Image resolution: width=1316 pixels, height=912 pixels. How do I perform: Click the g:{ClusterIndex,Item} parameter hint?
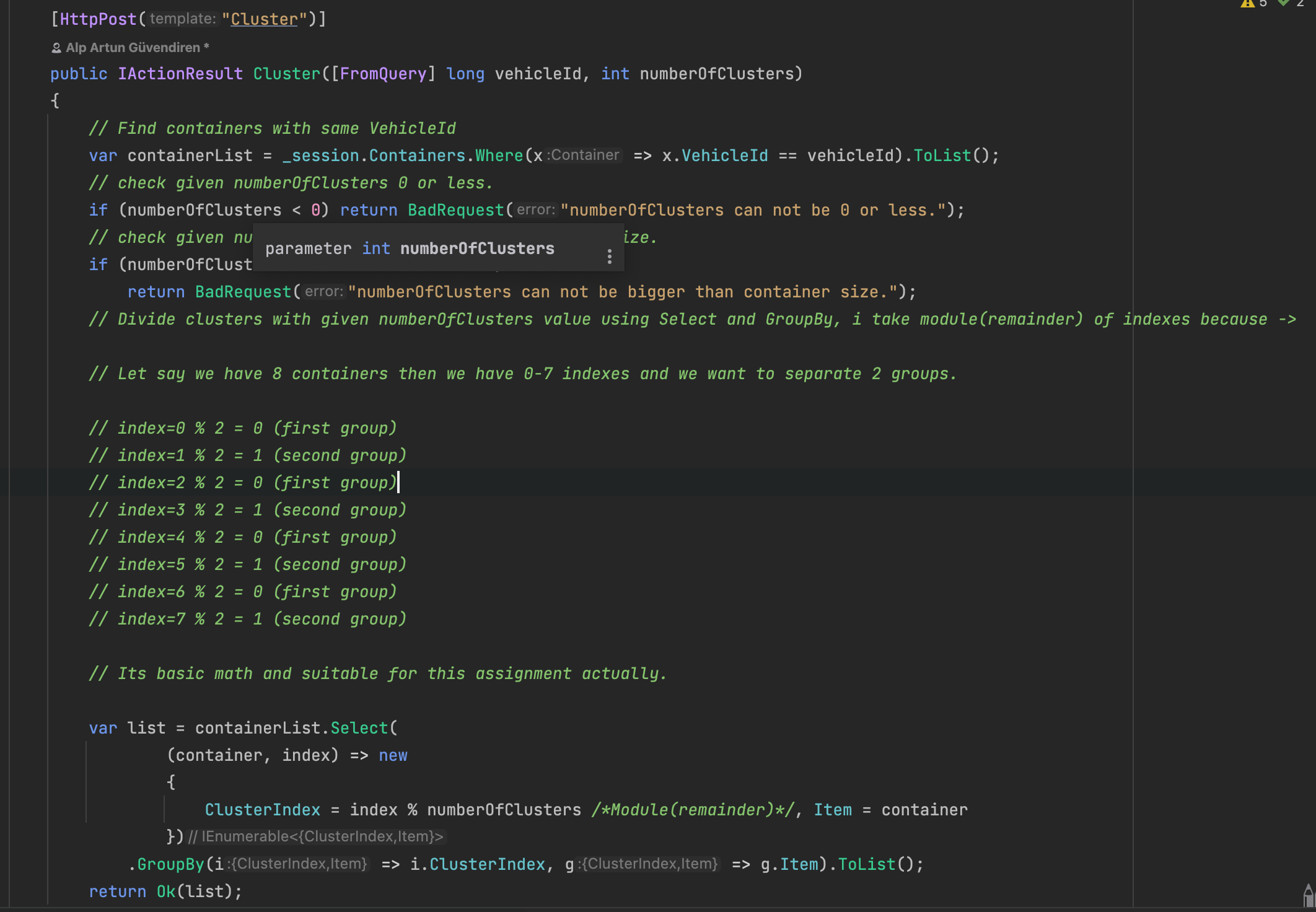click(648, 864)
